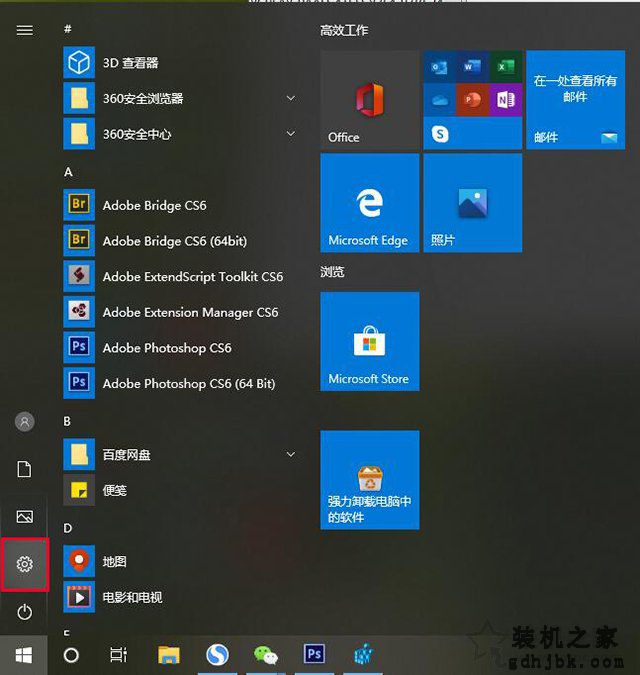640x675 pixels.
Task: Open the Pictures sidebar icon
Action: pos(25,517)
